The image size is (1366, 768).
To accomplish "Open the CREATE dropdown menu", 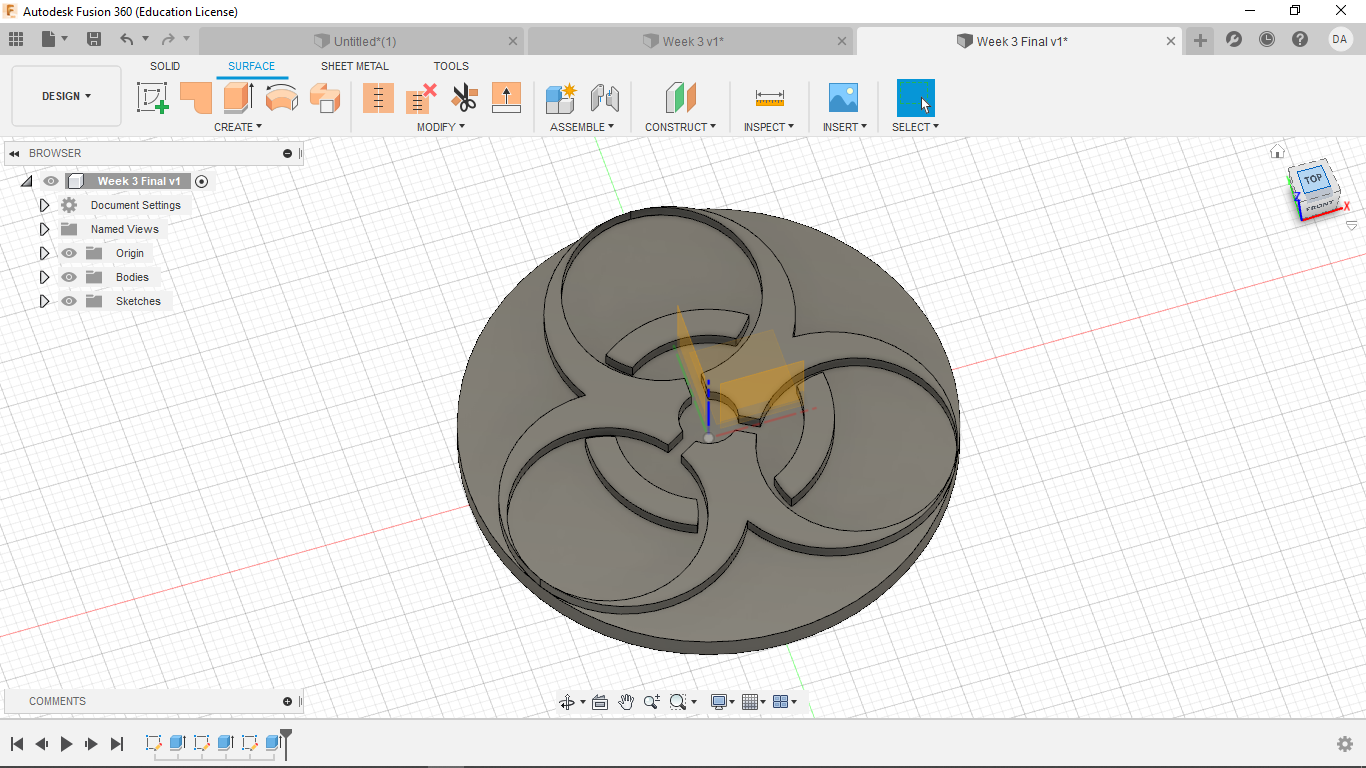I will point(238,127).
